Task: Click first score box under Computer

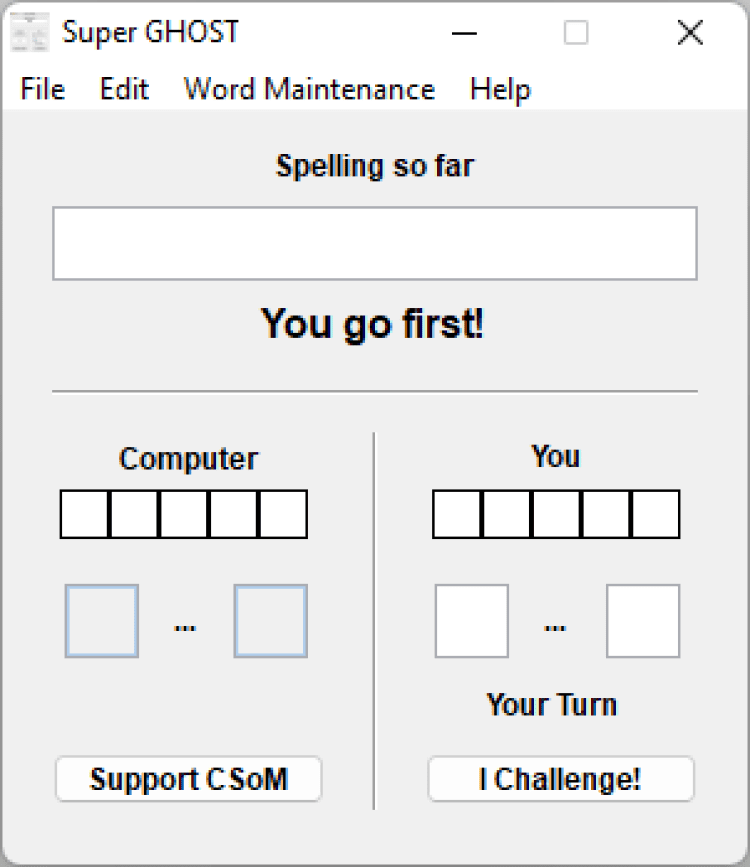Action: point(85,514)
